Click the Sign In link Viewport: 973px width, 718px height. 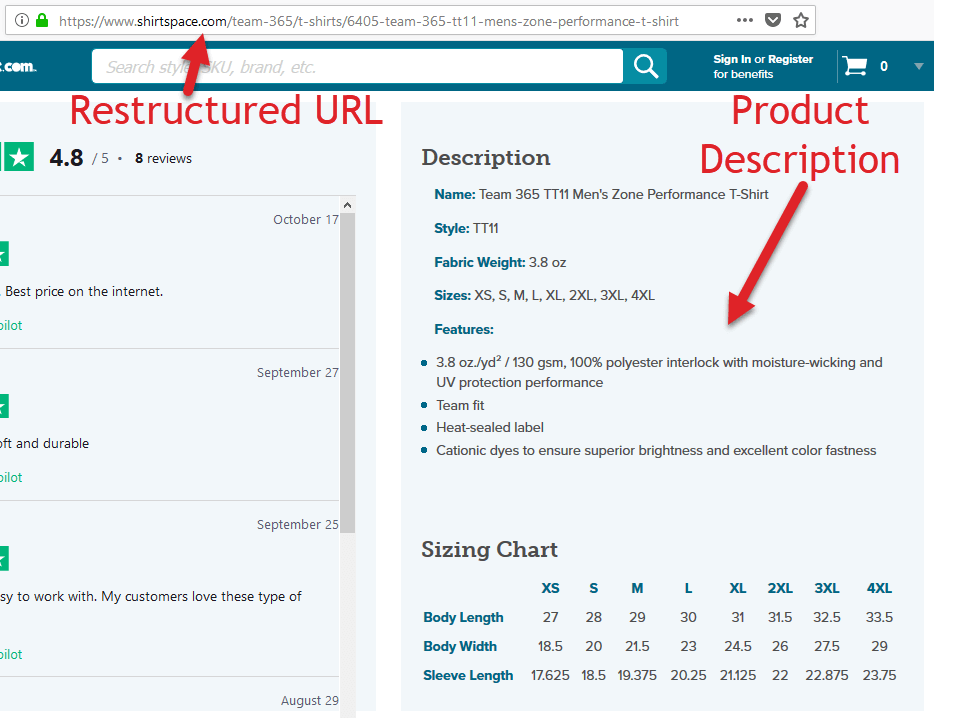click(732, 59)
